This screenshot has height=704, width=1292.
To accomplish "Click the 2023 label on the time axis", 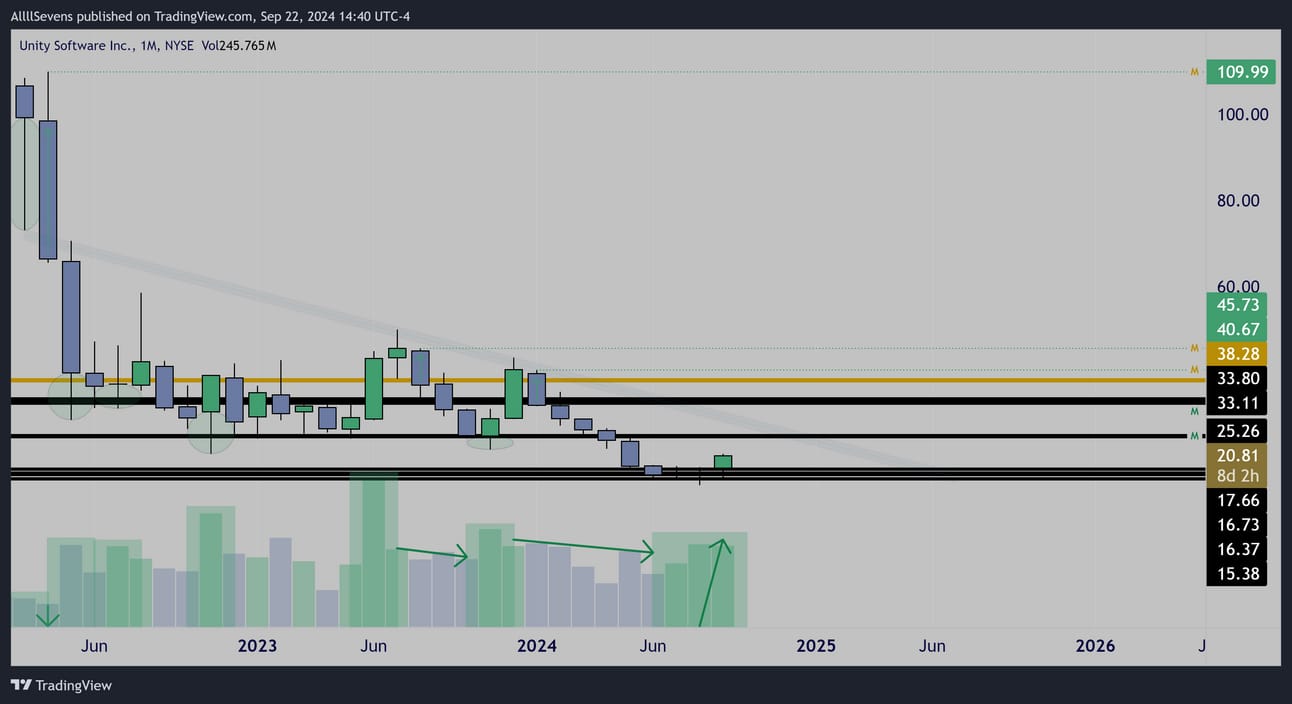I will pyautogui.click(x=257, y=646).
